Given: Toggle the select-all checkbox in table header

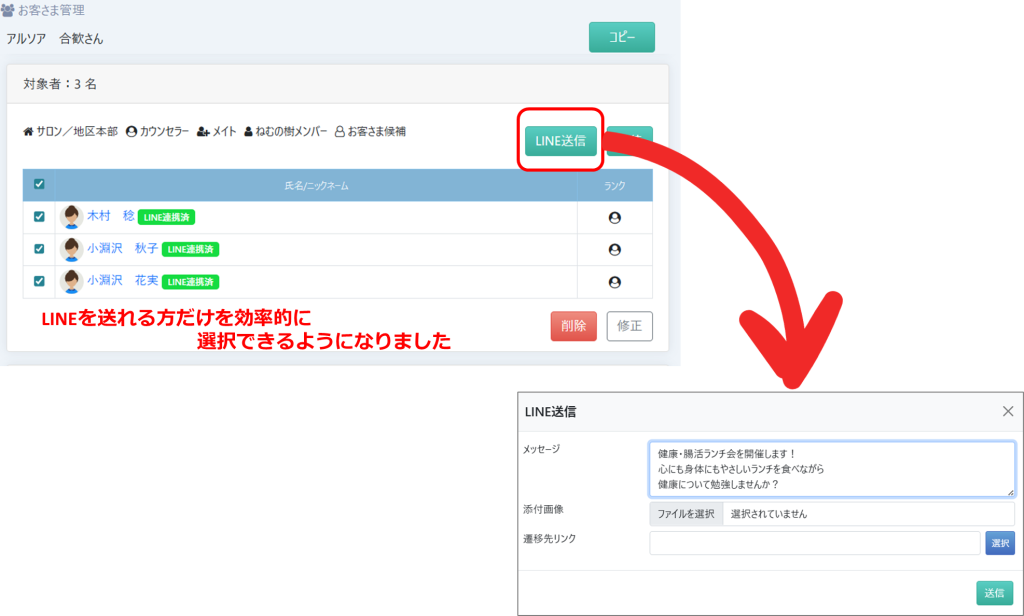Looking at the screenshot, I should click(39, 184).
